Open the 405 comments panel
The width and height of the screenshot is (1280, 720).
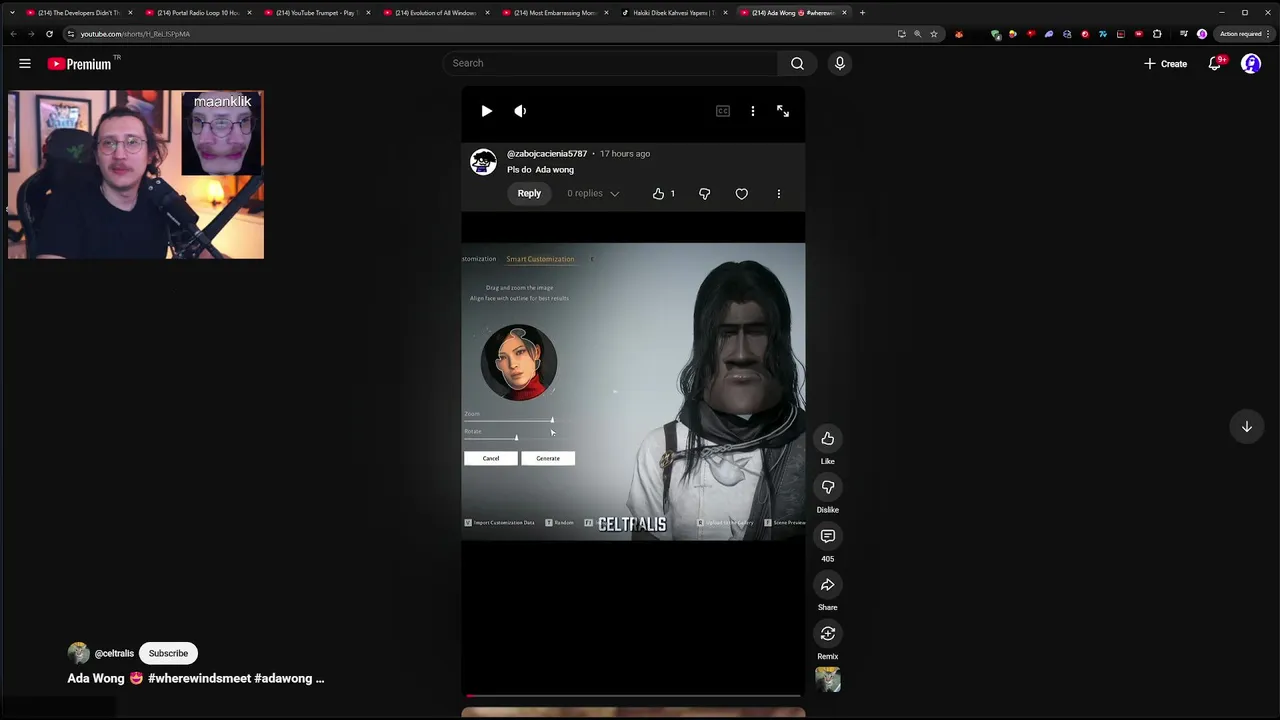click(x=828, y=537)
